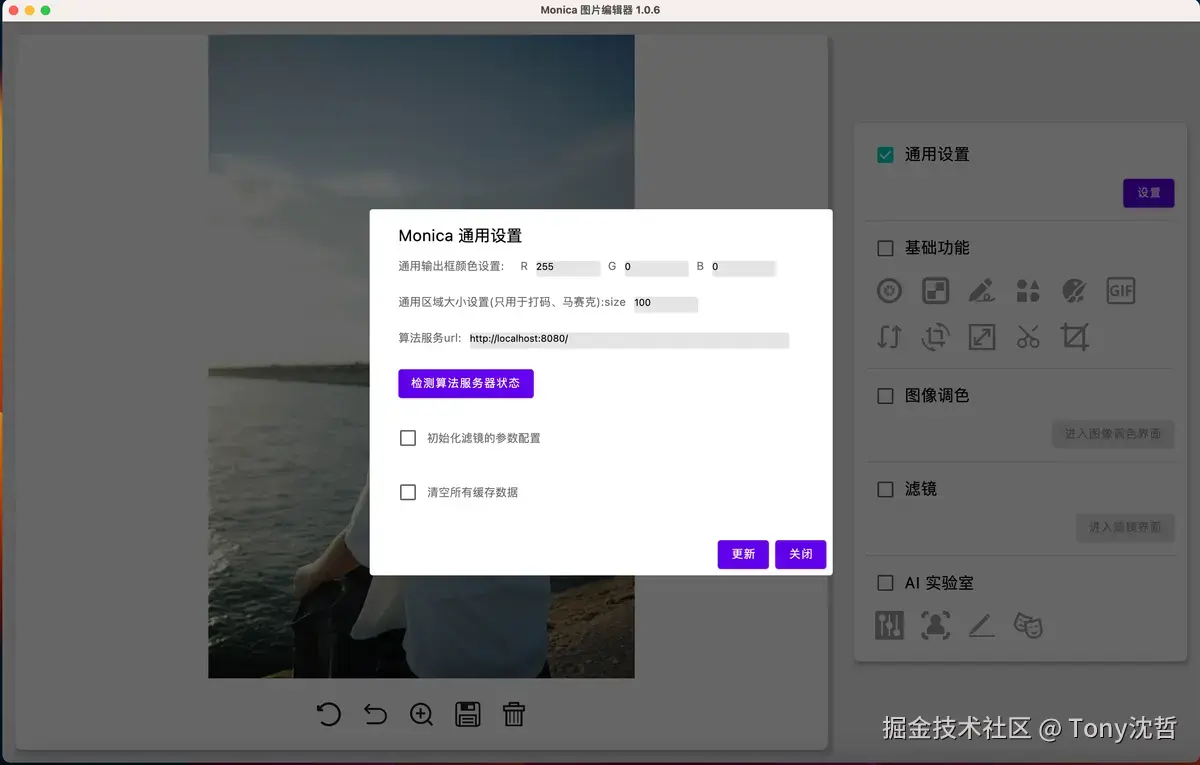
Task: Click the save icon below the image
Action: (467, 714)
